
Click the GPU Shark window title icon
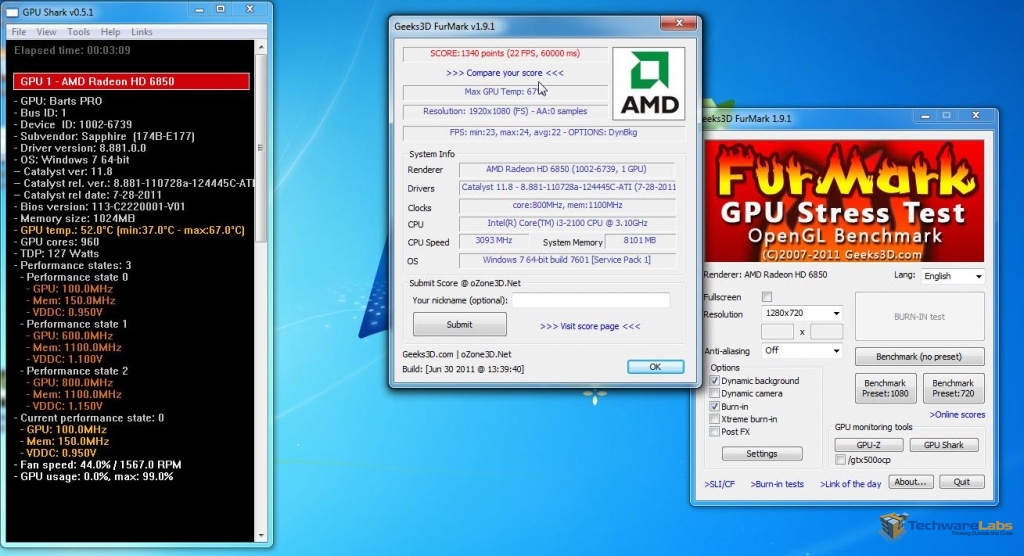pos(12,12)
